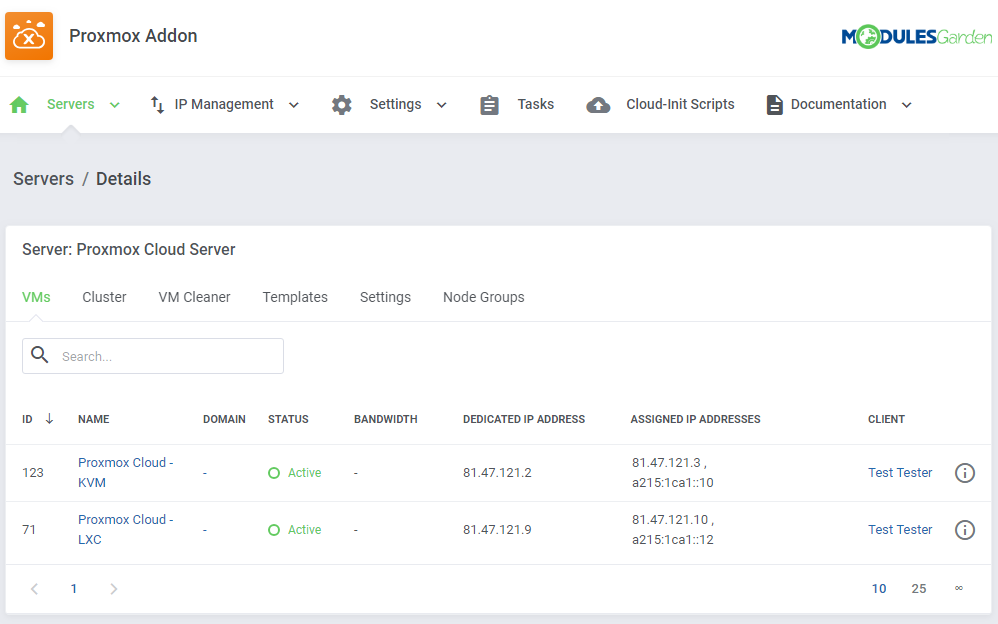Sort by STATUS column header
Viewport: 998px width, 624px height.
pyautogui.click(x=288, y=419)
